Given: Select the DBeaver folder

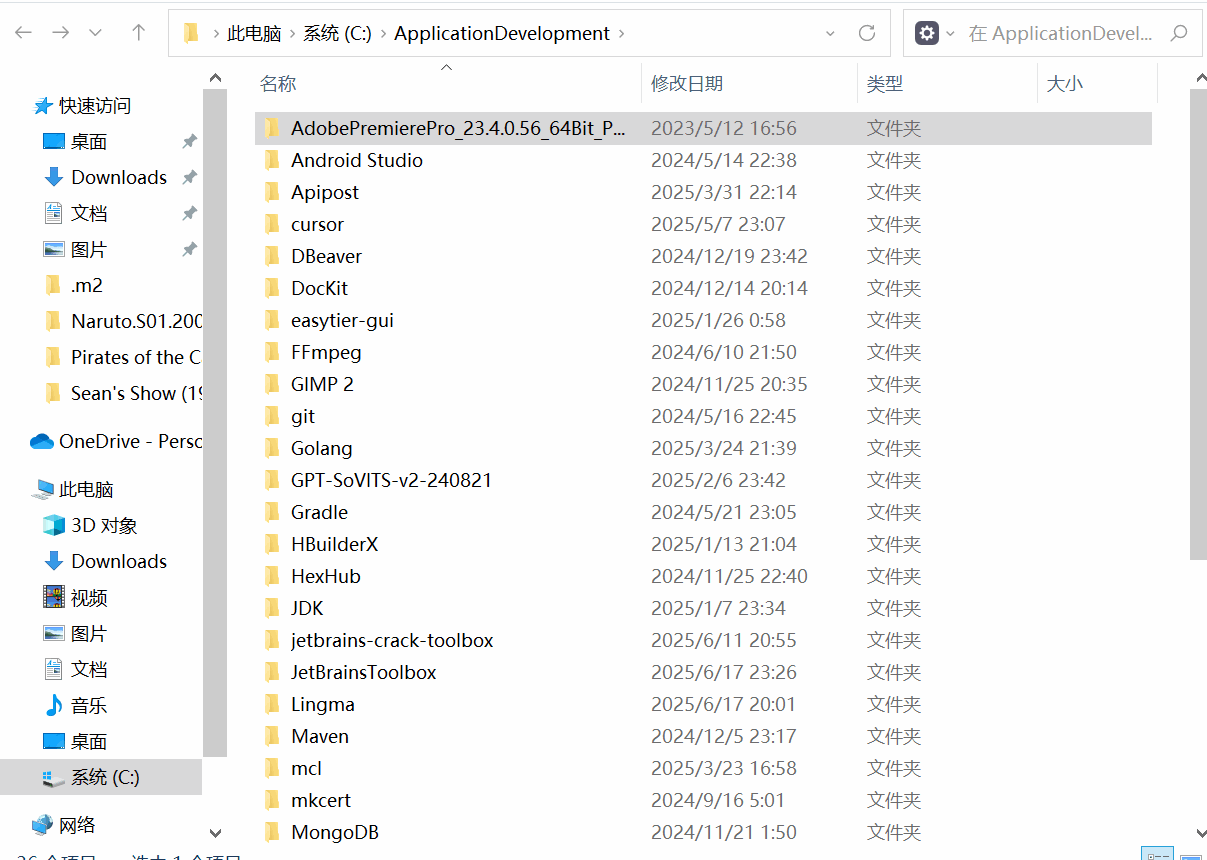Looking at the screenshot, I should click(x=326, y=256).
